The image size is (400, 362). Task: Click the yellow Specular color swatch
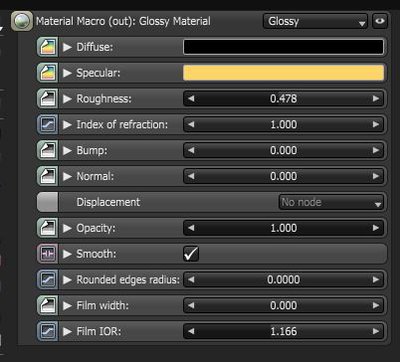[x=283, y=73]
